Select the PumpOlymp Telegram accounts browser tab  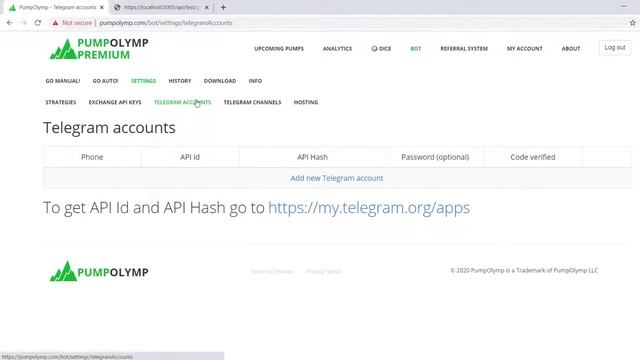(56, 7)
